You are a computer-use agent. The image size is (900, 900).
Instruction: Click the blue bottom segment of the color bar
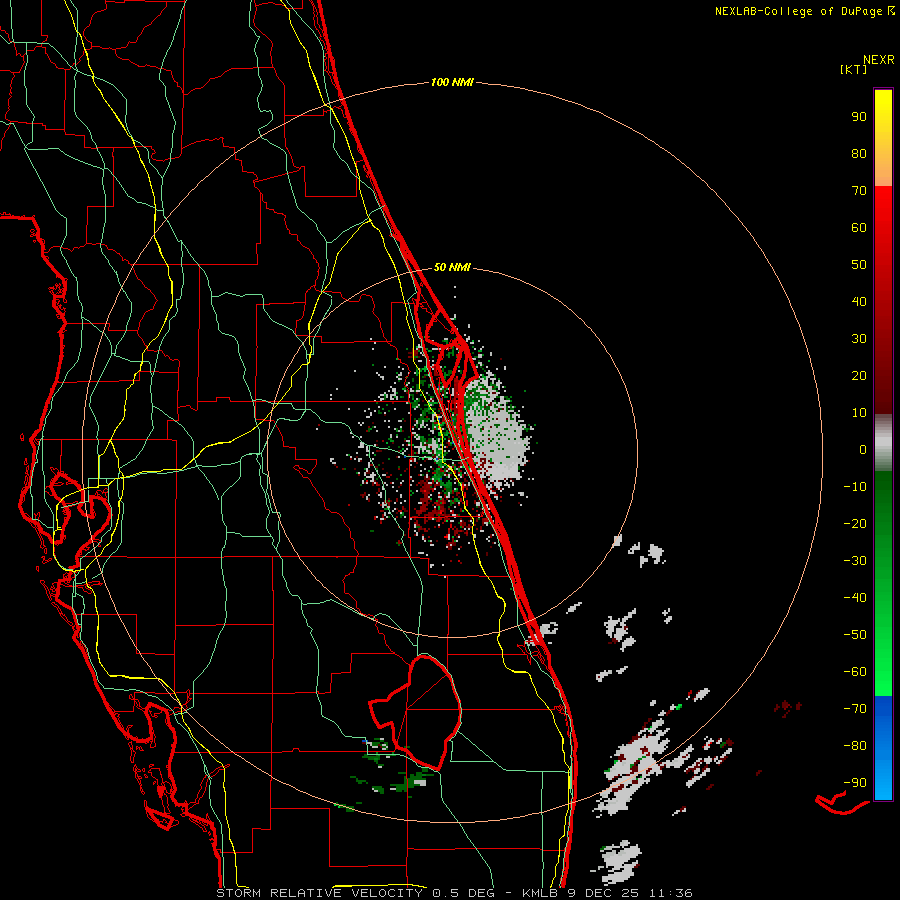[883, 748]
